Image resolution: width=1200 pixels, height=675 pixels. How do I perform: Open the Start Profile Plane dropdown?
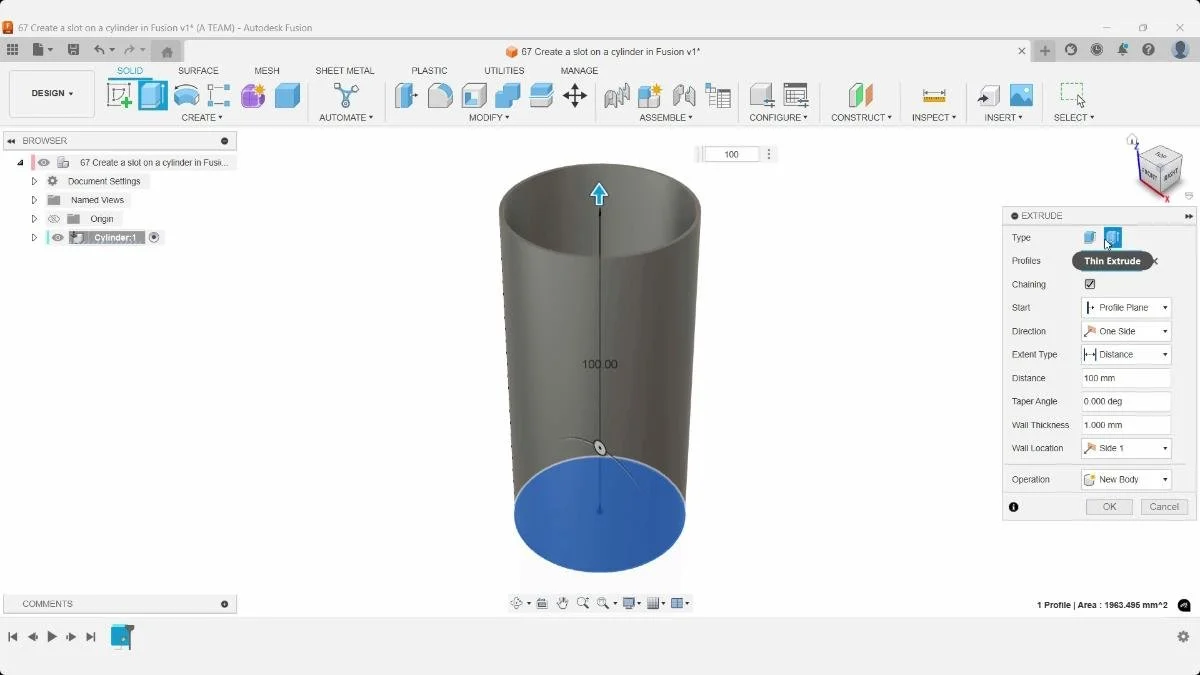coord(1126,308)
